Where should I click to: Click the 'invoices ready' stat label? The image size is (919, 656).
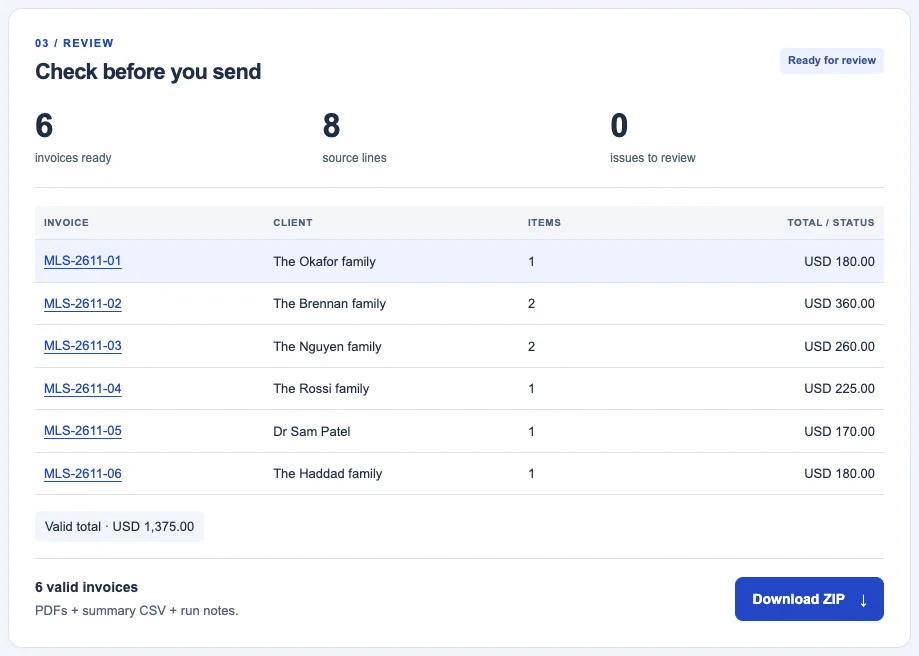73,158
